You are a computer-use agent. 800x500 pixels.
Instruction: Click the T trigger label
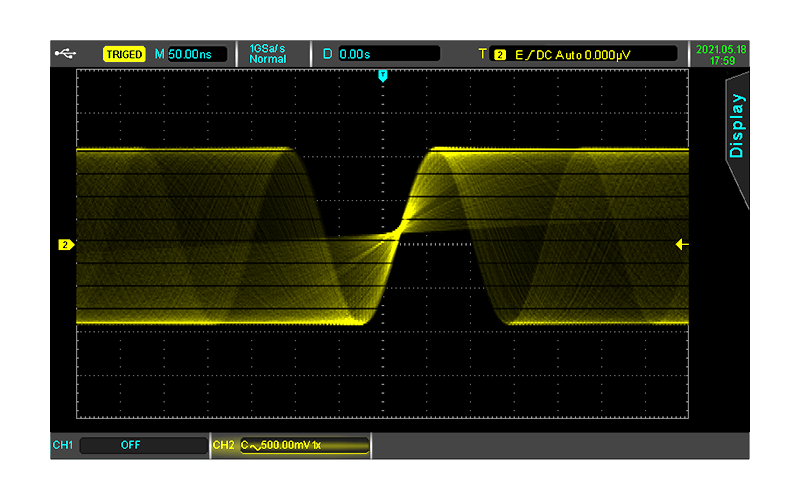[x=482, y=54]
